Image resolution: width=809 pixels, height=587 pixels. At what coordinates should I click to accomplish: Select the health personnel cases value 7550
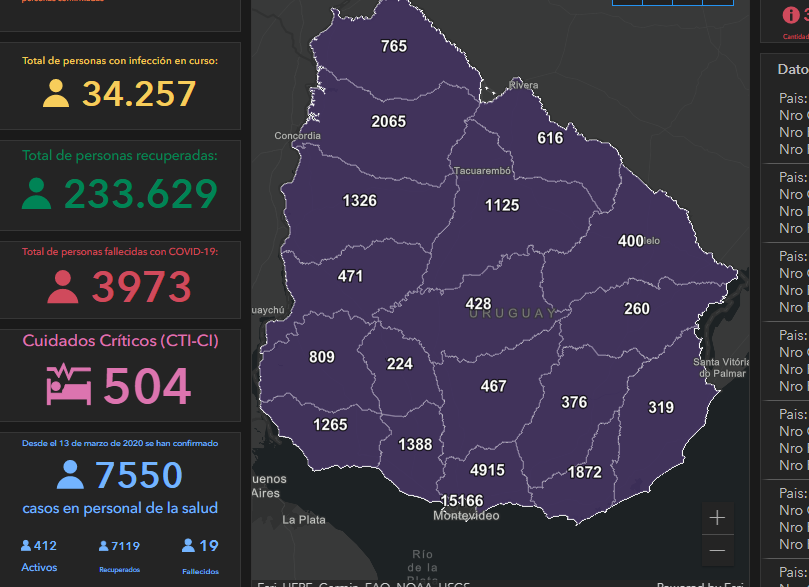[139, 475]
